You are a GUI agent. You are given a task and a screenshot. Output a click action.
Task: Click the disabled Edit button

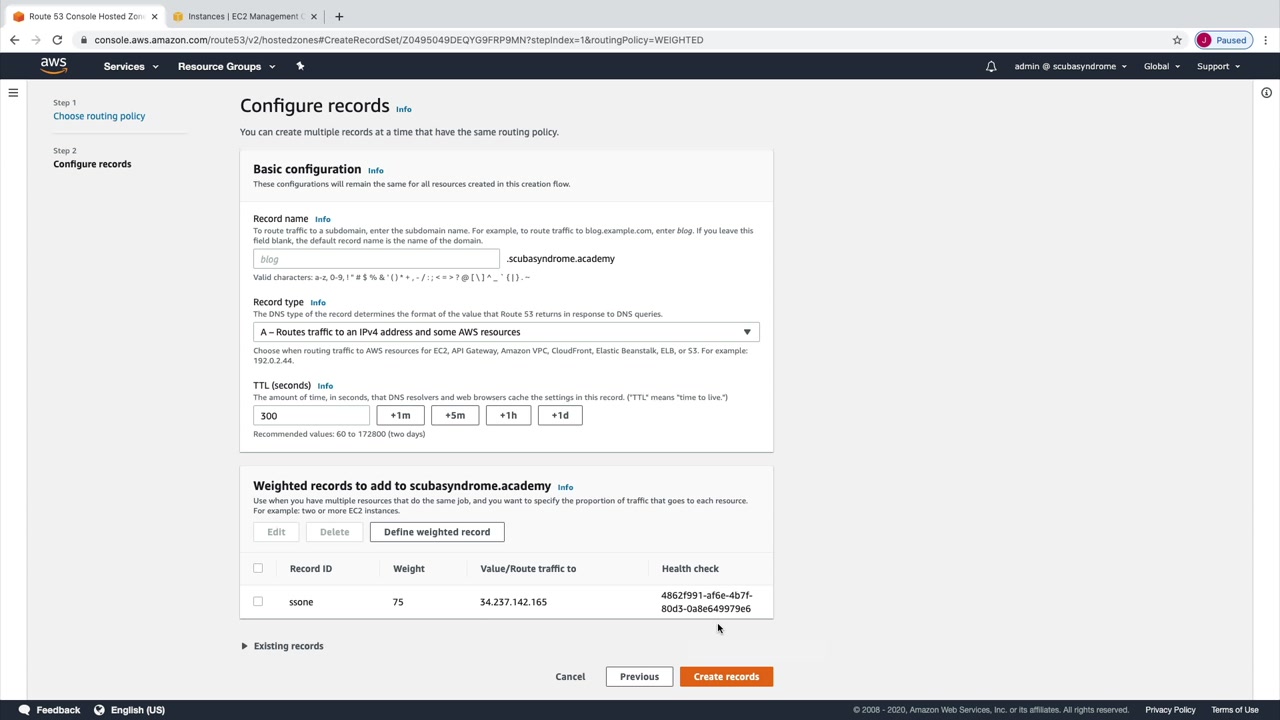click(x=276, y=532)
